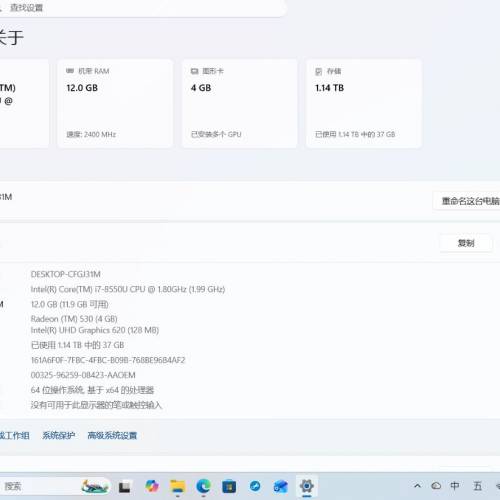Click the 速度: 2400 MHz text
The image size is (500, 500).
(91, 134)
